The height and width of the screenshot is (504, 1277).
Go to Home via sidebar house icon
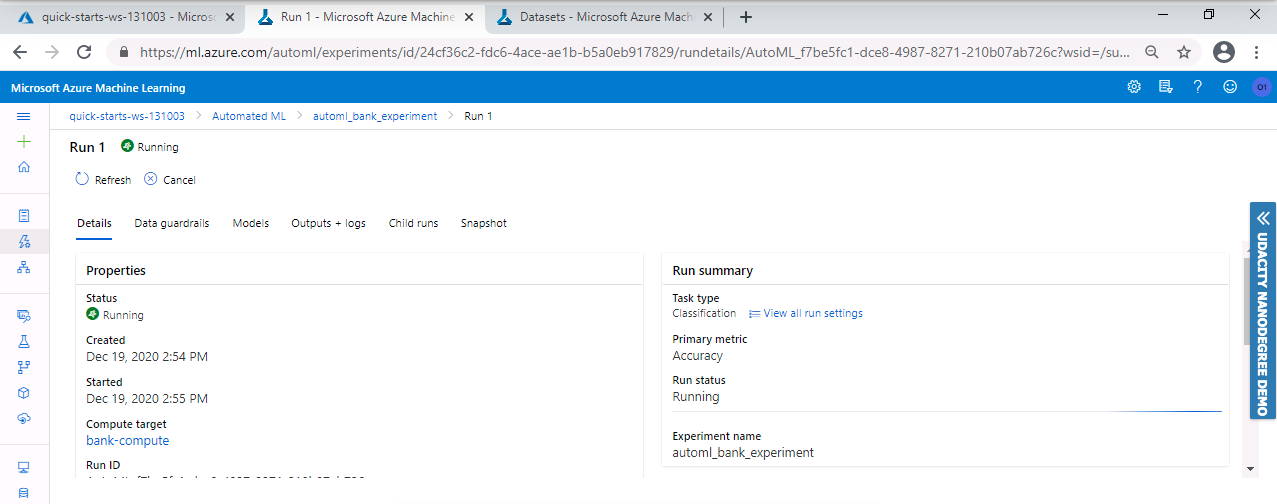24,166
